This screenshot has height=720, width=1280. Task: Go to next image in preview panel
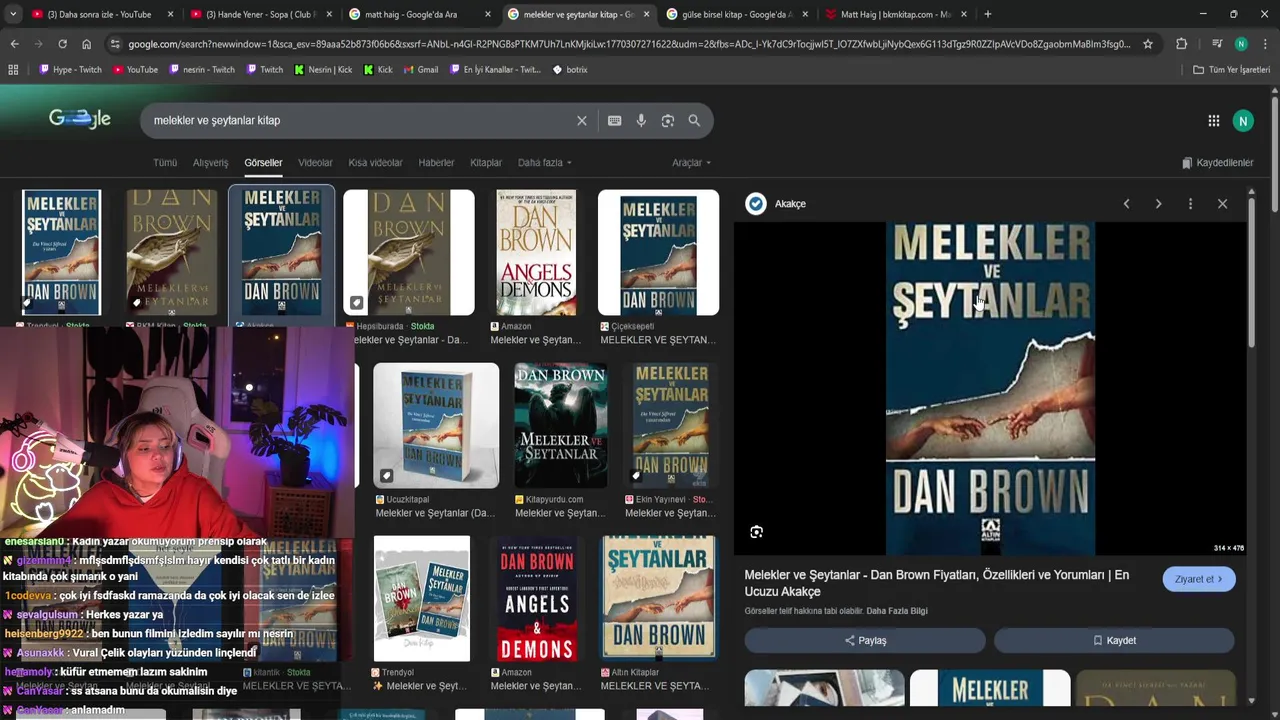[x=1158, y=204]
